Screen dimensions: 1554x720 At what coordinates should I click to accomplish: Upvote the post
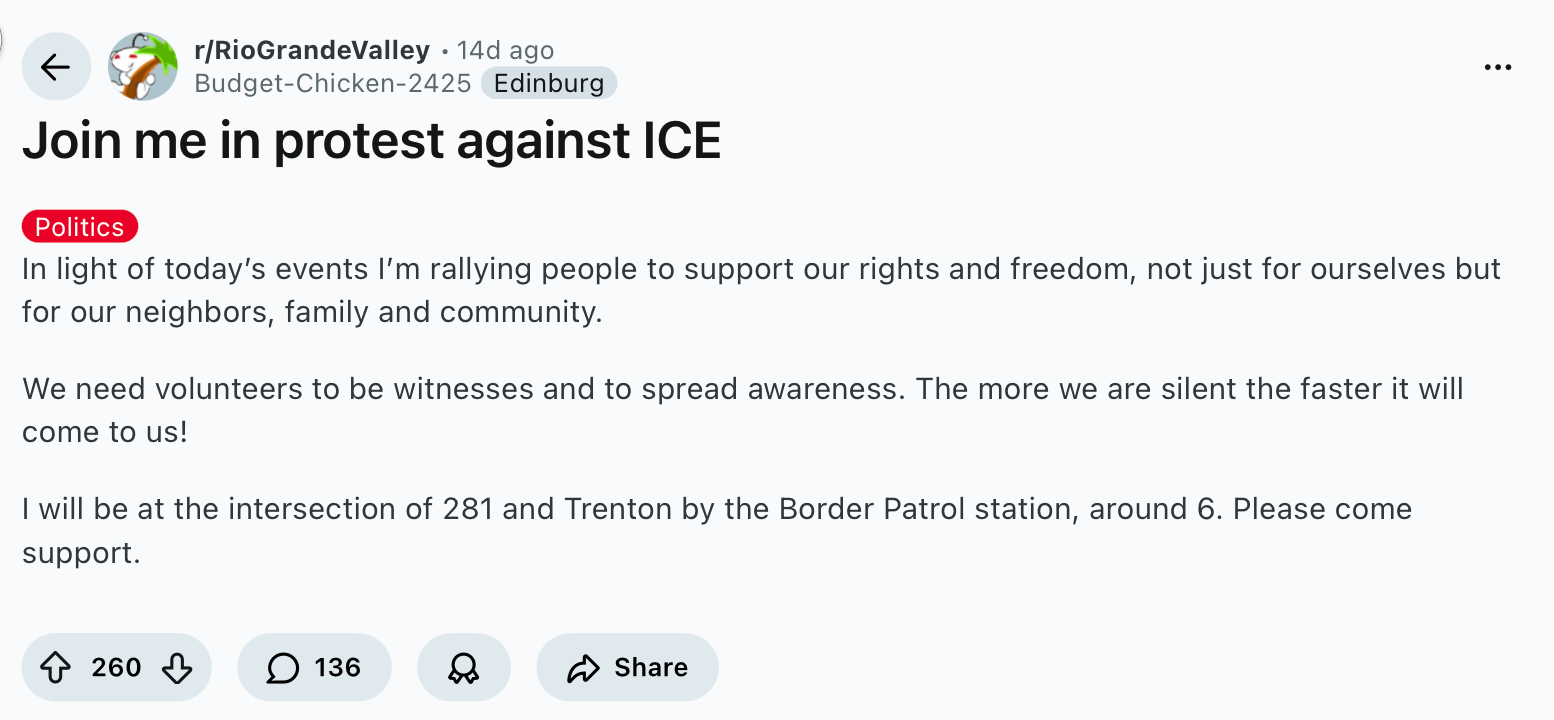point(55,667)
